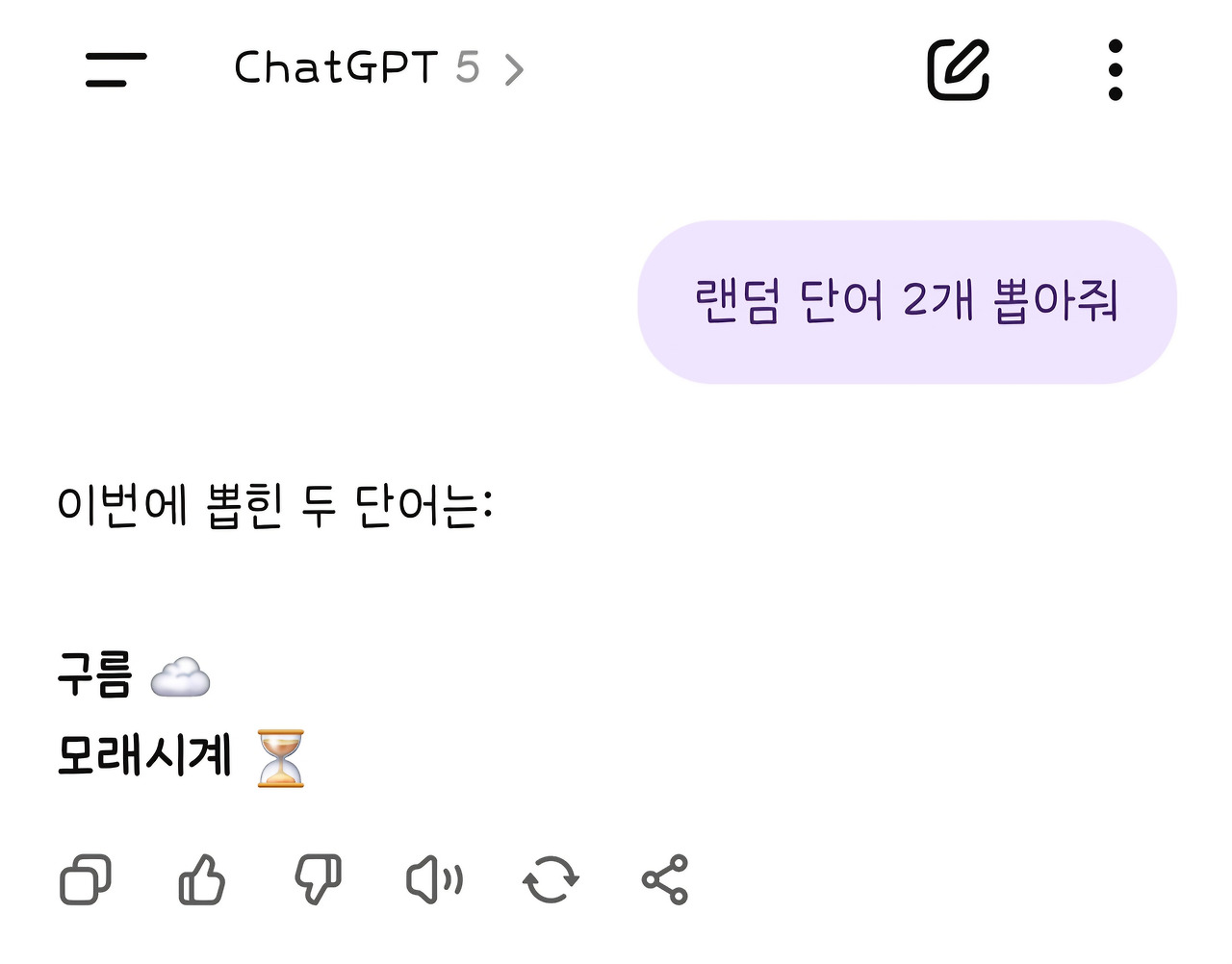Expand the chevron beside ChatGPT 5
This screenshot has width=1232, height=964.
516,68
